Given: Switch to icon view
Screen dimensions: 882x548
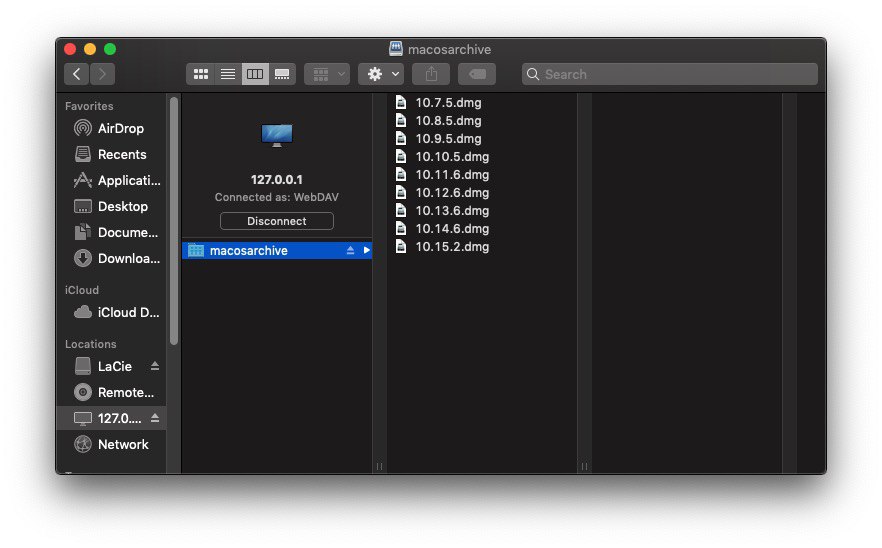Looking at the screenshot, I should click(x=201, y=74).
